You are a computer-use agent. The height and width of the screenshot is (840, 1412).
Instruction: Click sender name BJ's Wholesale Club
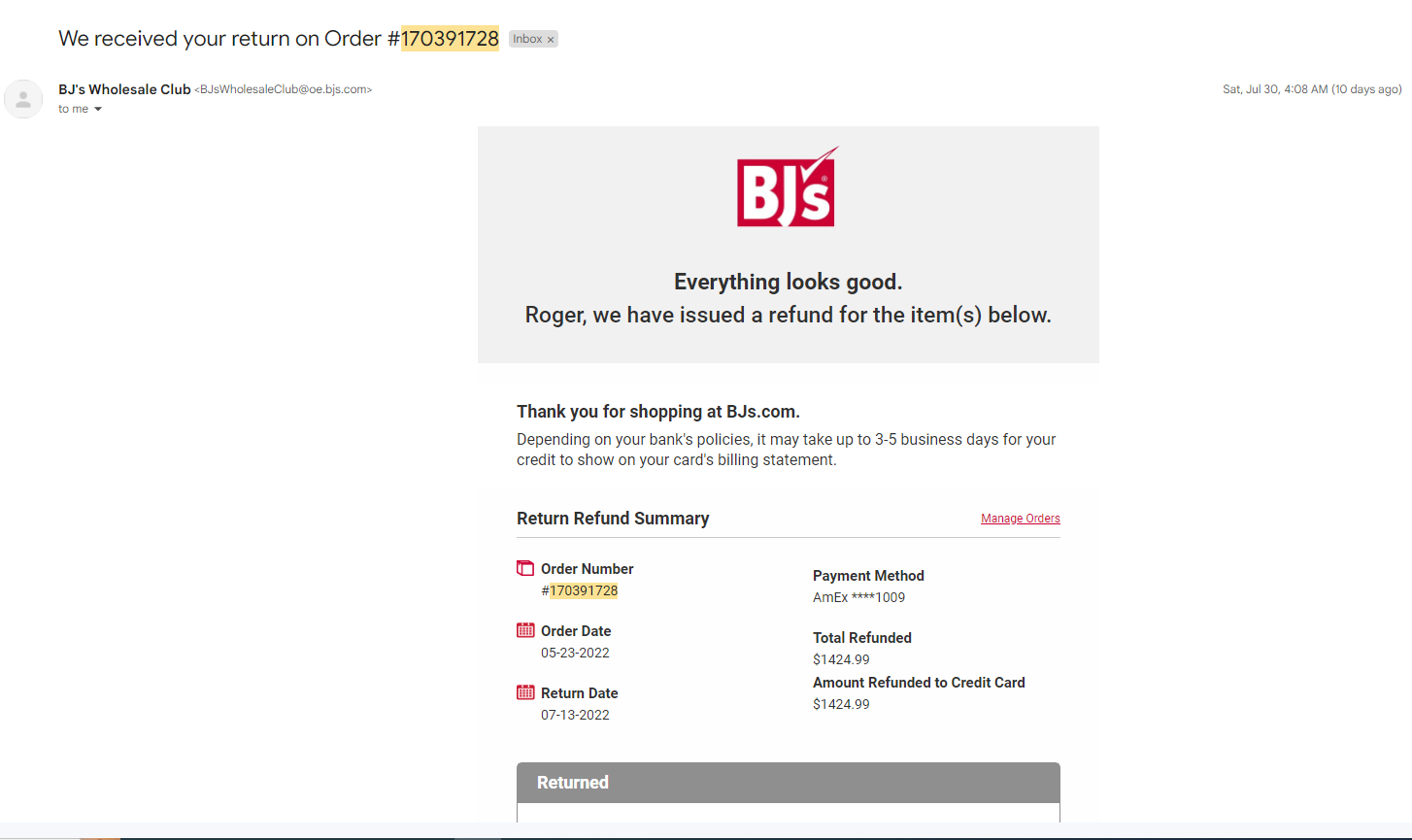124,89
